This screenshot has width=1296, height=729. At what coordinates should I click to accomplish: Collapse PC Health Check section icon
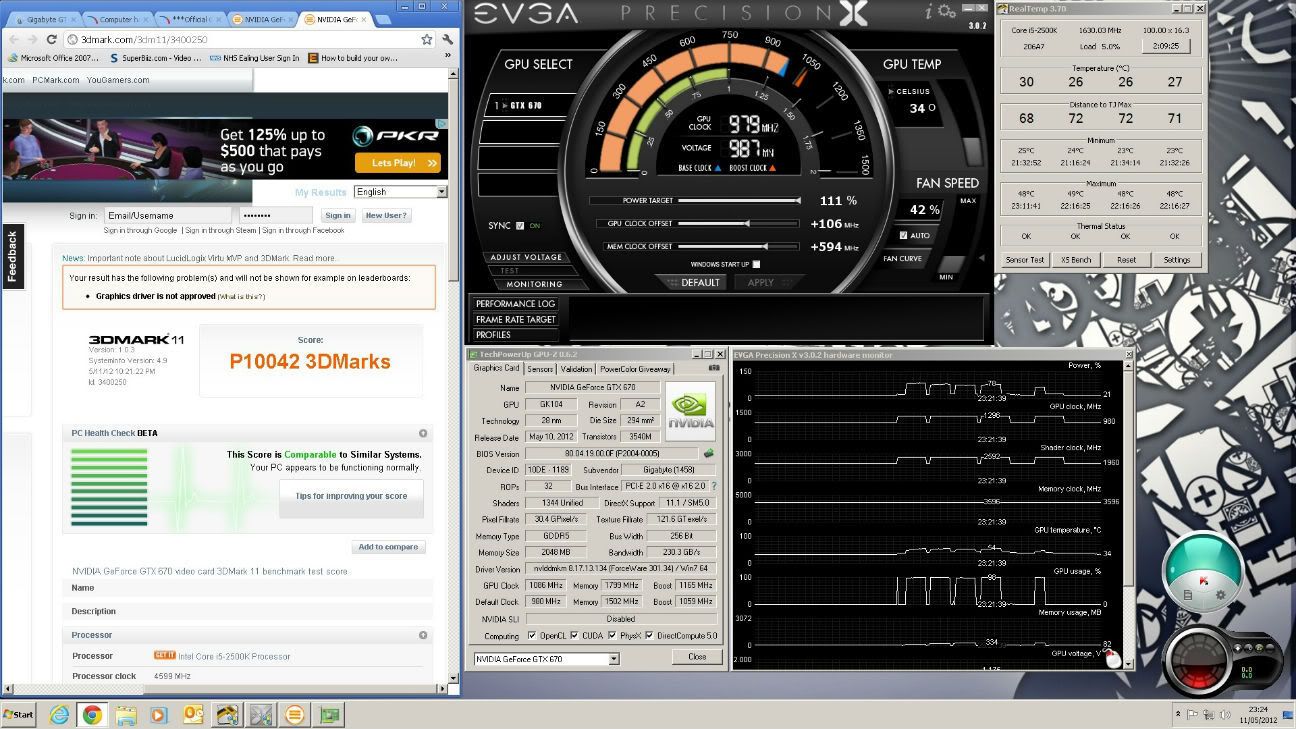423,433
